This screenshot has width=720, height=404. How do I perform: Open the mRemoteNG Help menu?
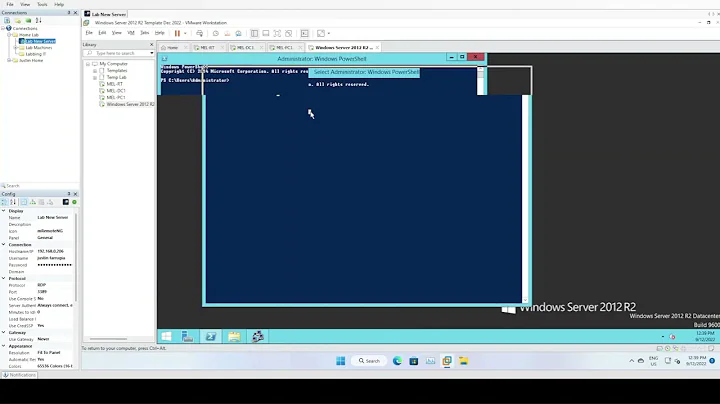point(59,4)
